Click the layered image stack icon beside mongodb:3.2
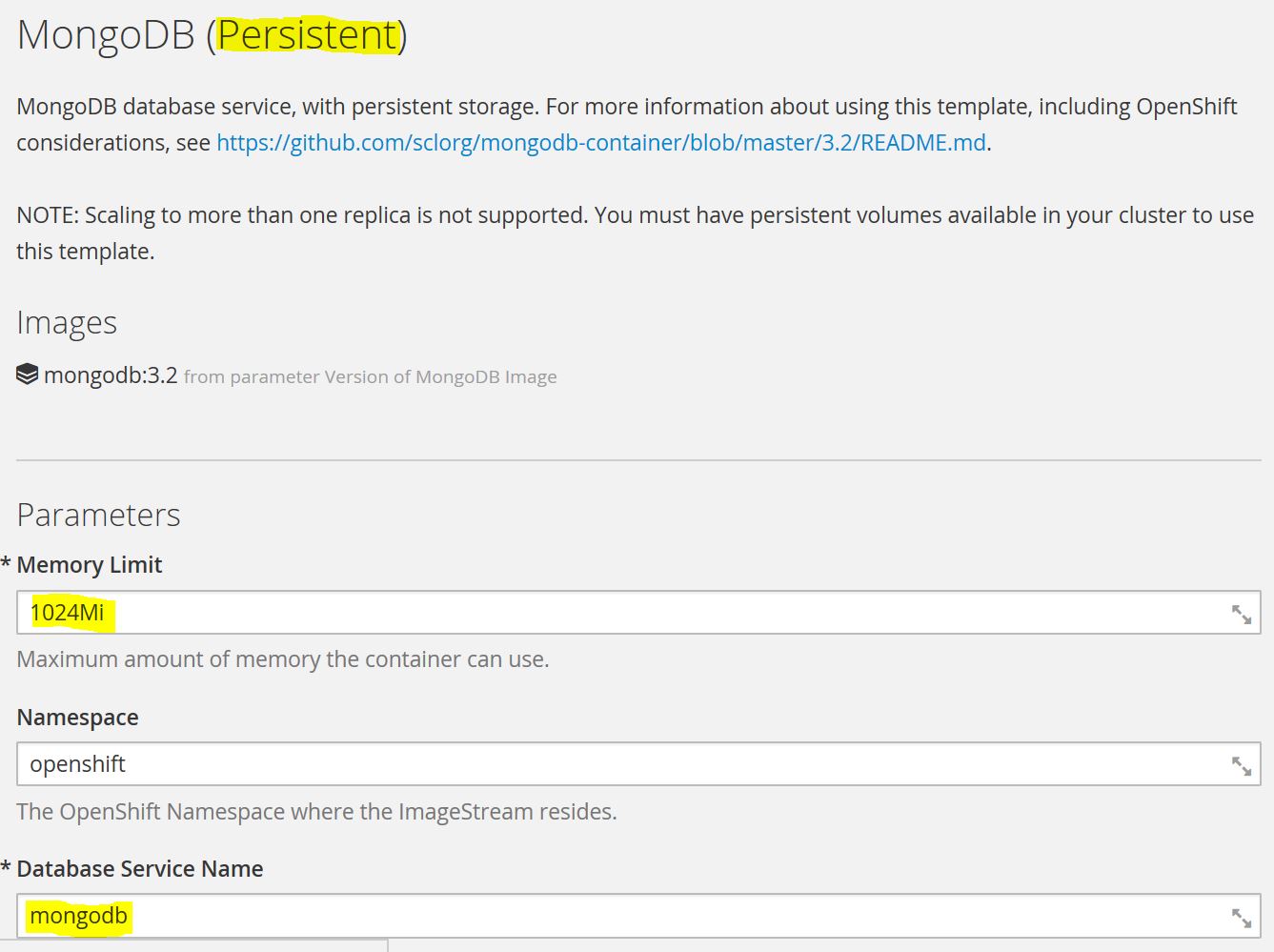 [28, 375]
